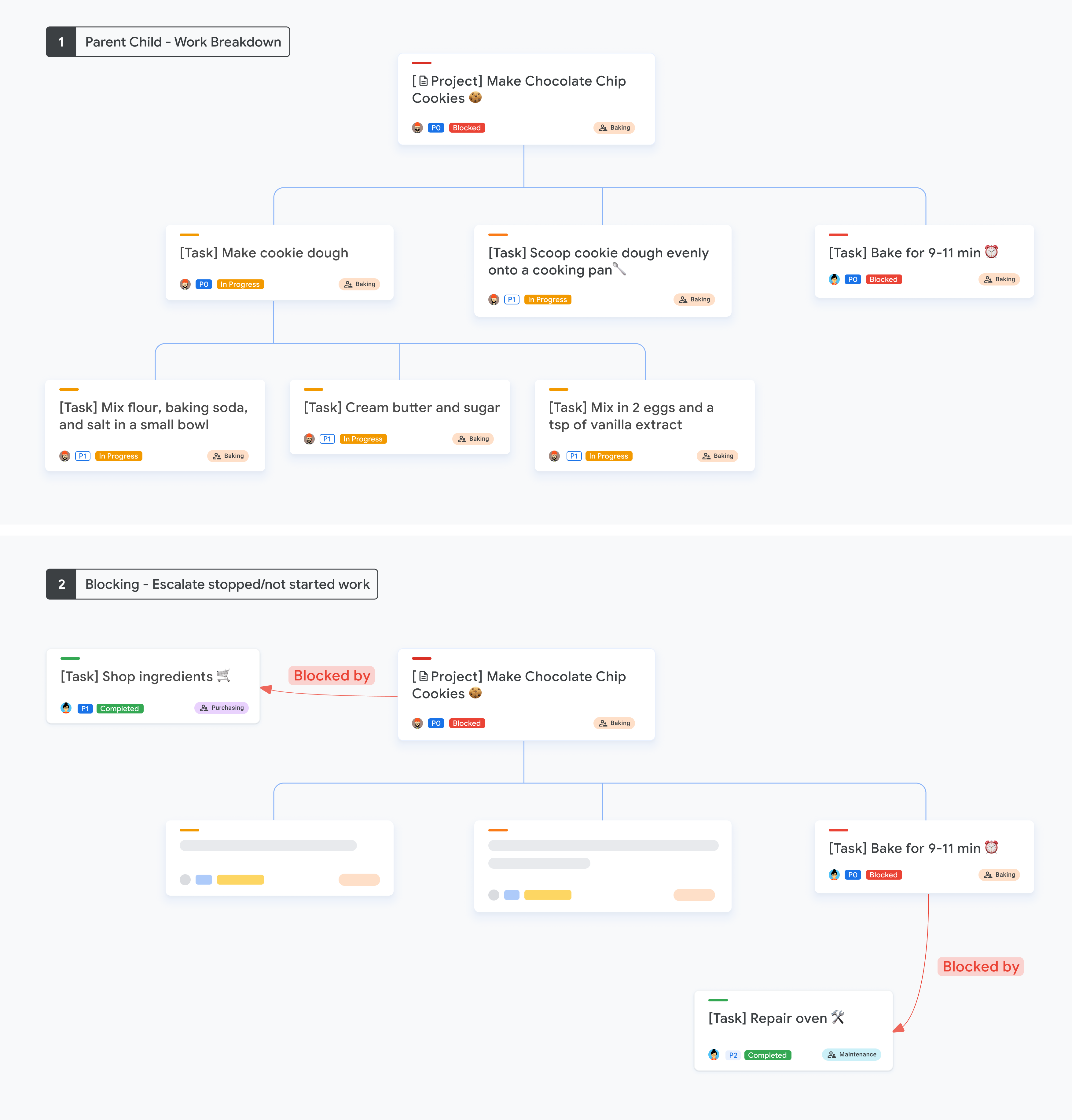This screenshot has height=1120, width=1072.
Task: Click the Blocked status badge on Make Chocolate Chip Cookies project
Action: click(466, 128)
